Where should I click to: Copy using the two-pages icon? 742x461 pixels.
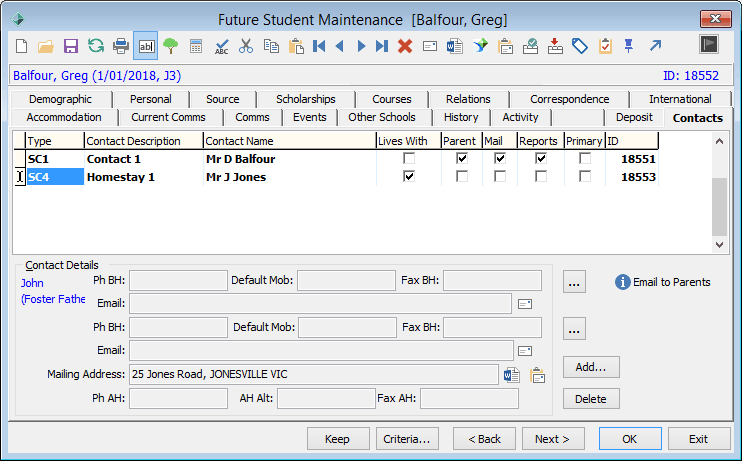(x=271, y=46)
